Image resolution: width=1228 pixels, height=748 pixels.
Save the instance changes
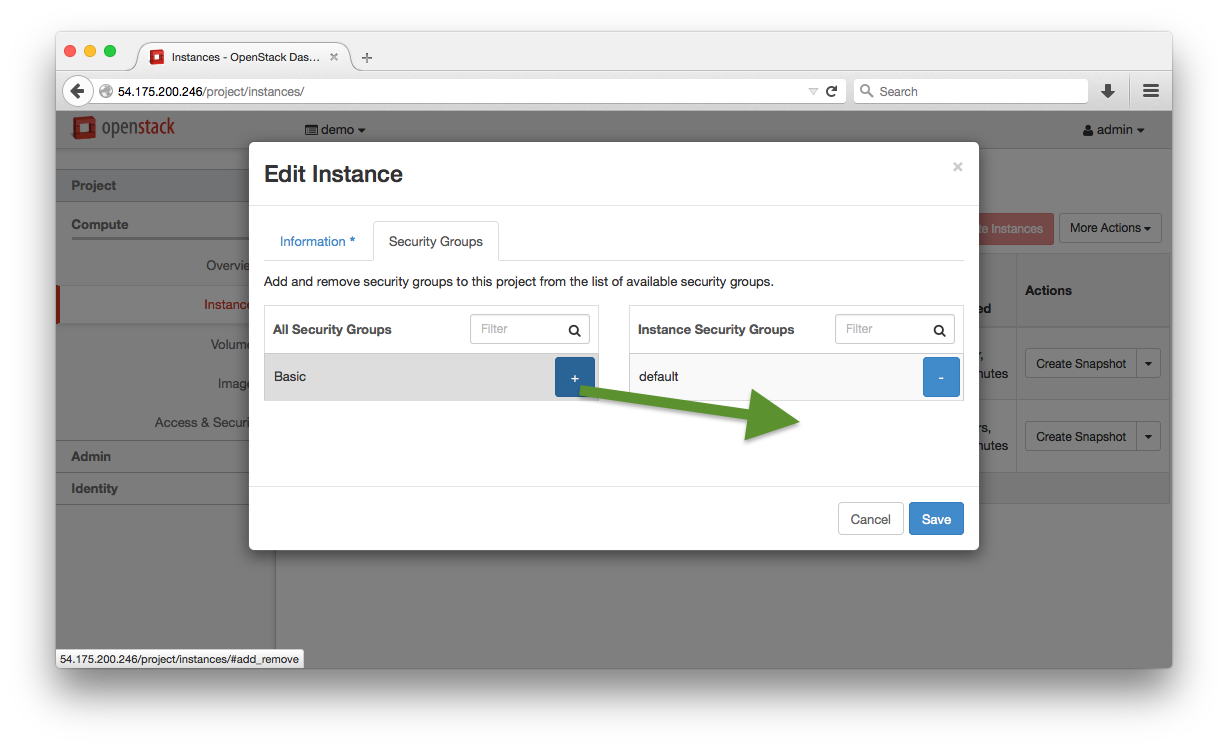[x=936, y=519]
